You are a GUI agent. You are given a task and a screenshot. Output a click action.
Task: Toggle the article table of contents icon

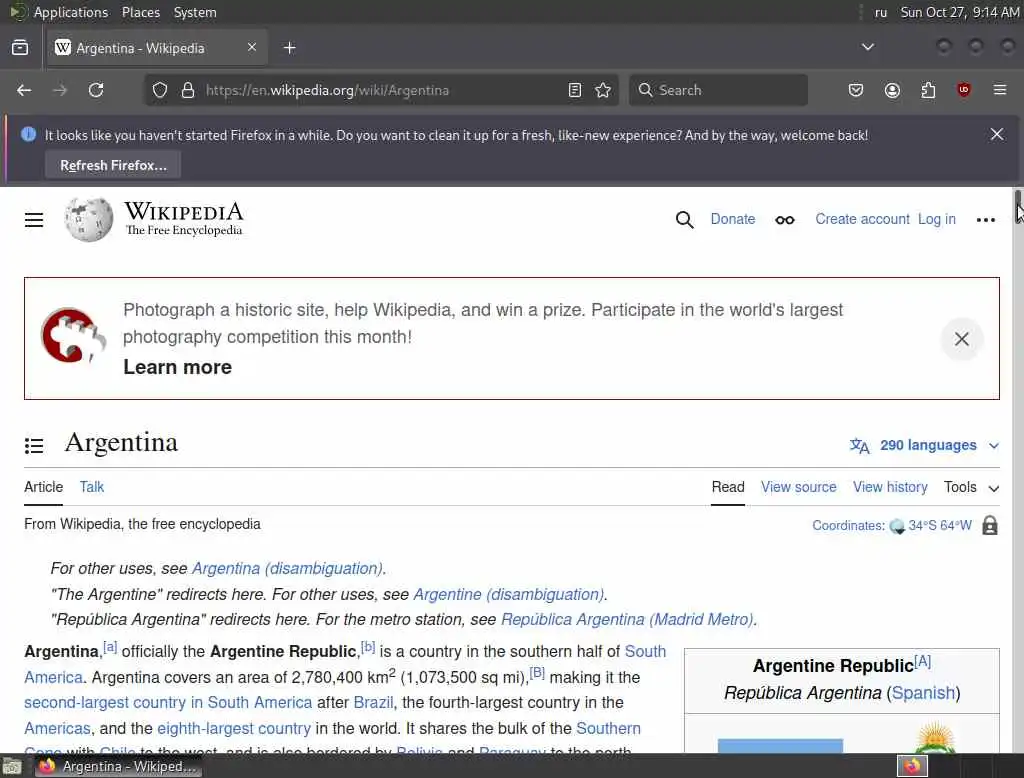click(34, 446)
